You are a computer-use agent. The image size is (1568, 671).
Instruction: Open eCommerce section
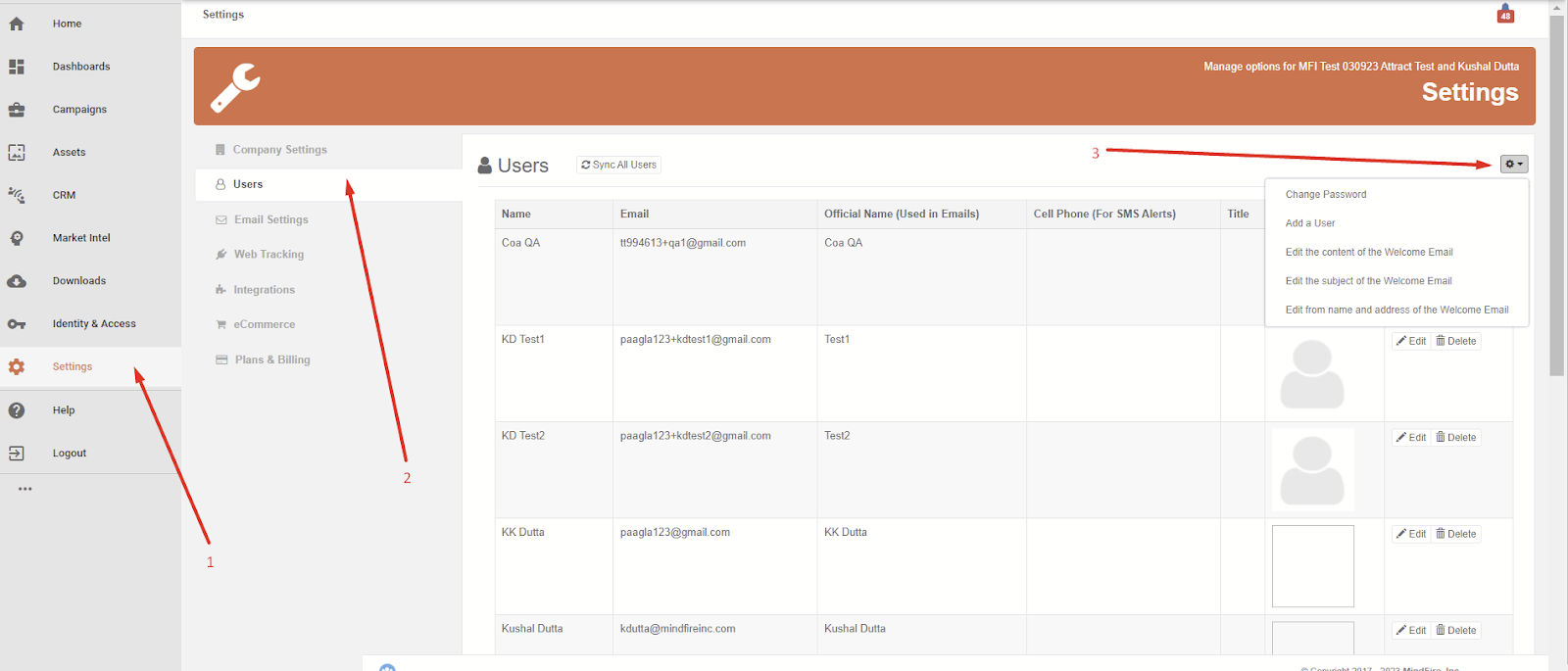coord(265,324)
